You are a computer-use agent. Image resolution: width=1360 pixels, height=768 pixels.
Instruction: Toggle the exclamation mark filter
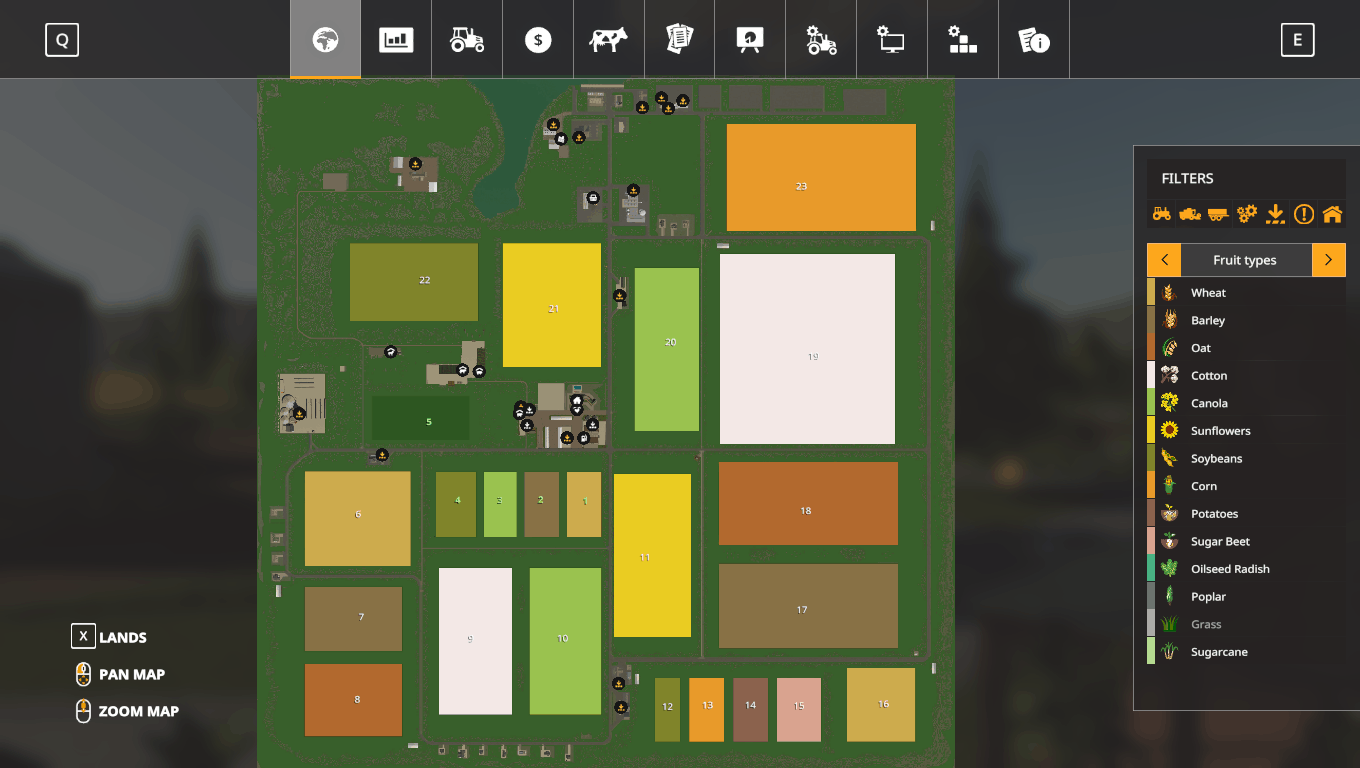point(1304,213)
